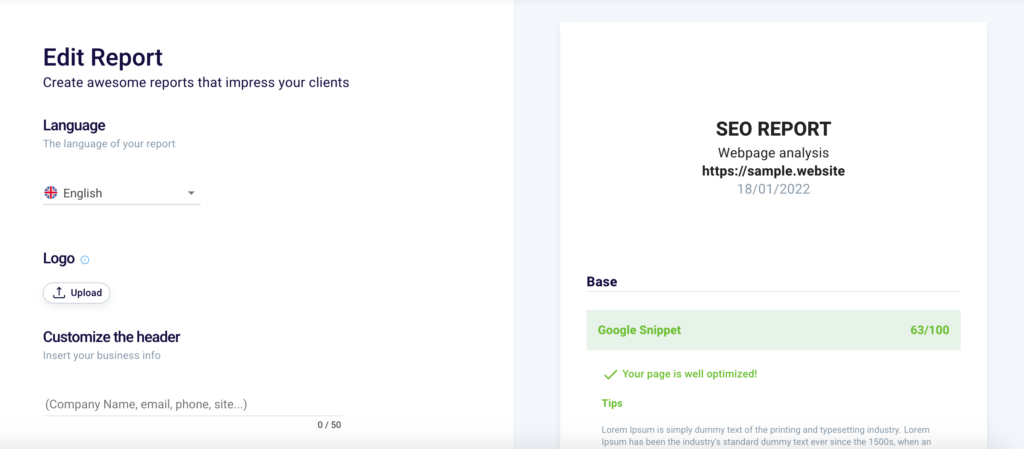Screen dimensions: 1024x449
Task: Click the 0 / 50 character counter
Action: click(x=329, y=425)
